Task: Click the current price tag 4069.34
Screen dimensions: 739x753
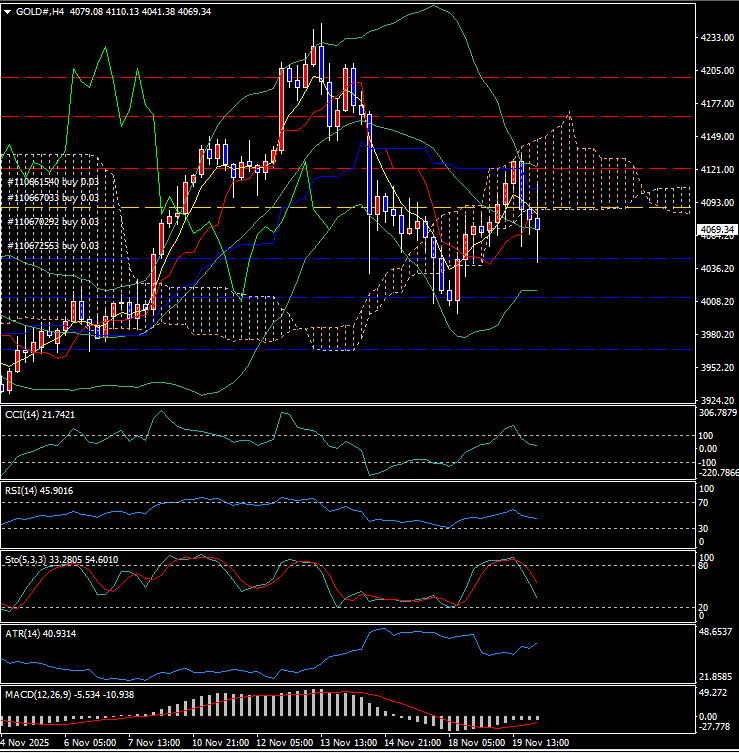Action: coord(714,229)
